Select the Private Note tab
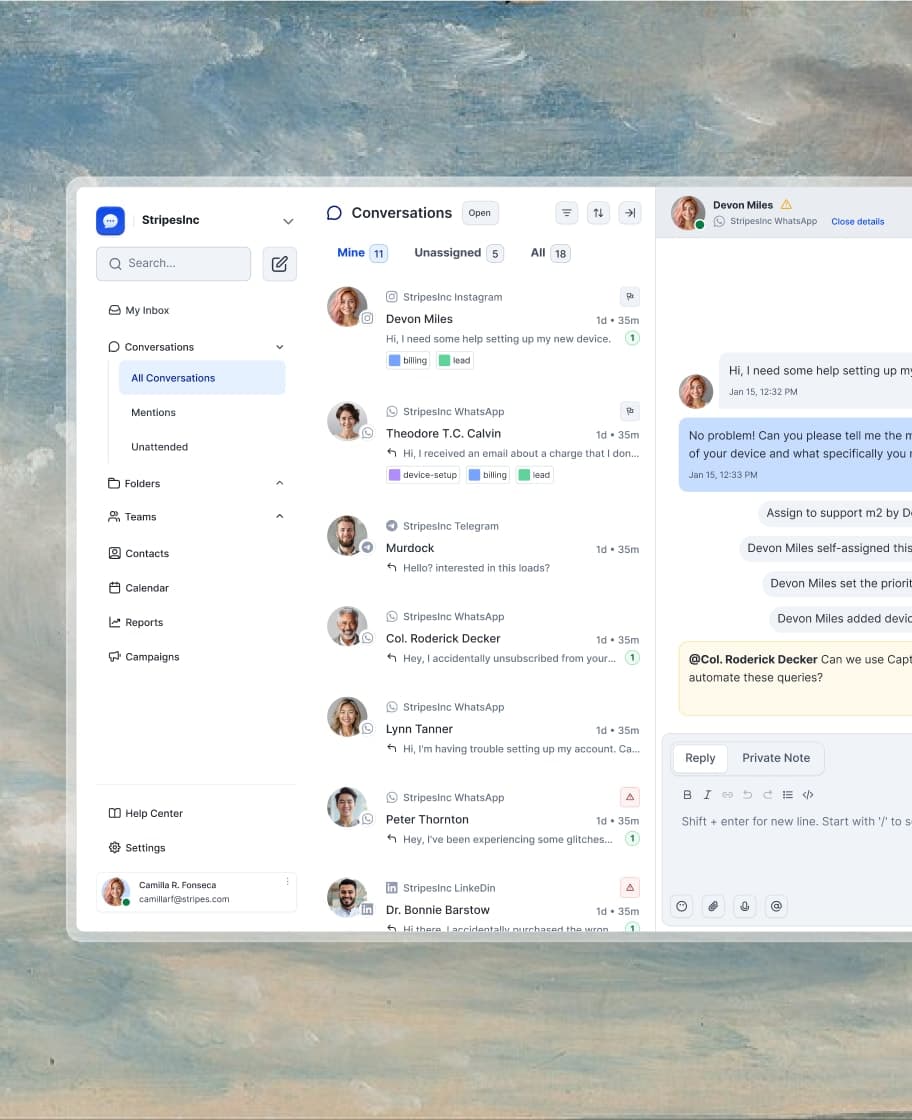Viewport: 912px width, 1120px height. click(x=776, y=758)
